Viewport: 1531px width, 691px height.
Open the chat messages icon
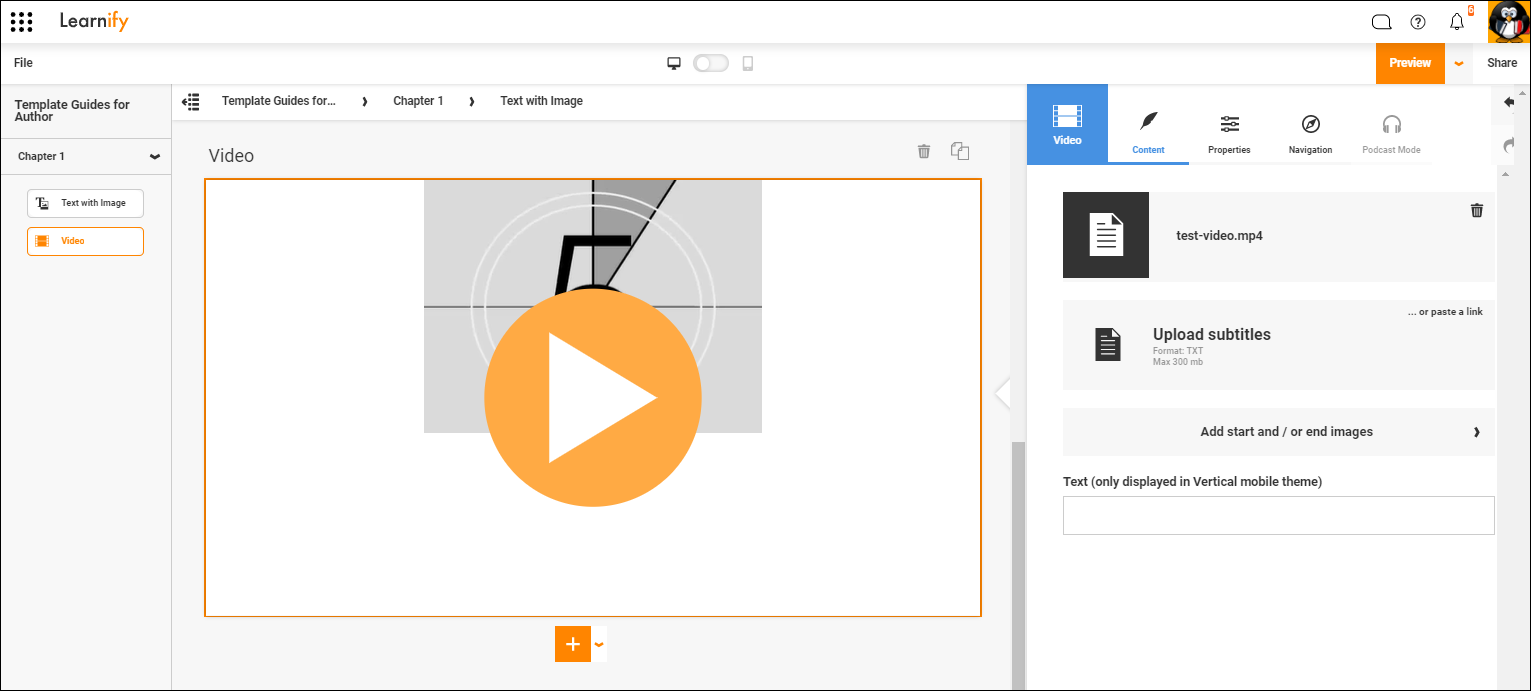pyautogui.click(x=1381, y=22)
